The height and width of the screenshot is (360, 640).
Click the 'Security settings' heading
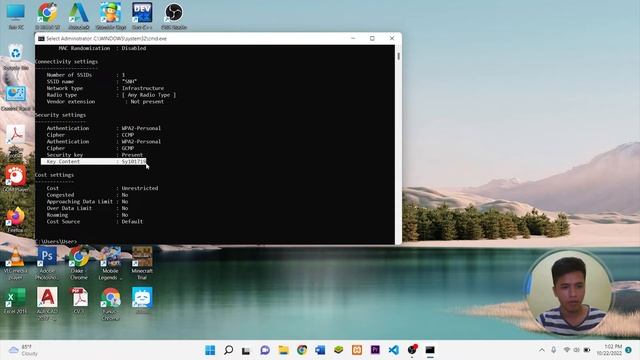(x=60, y=115)
